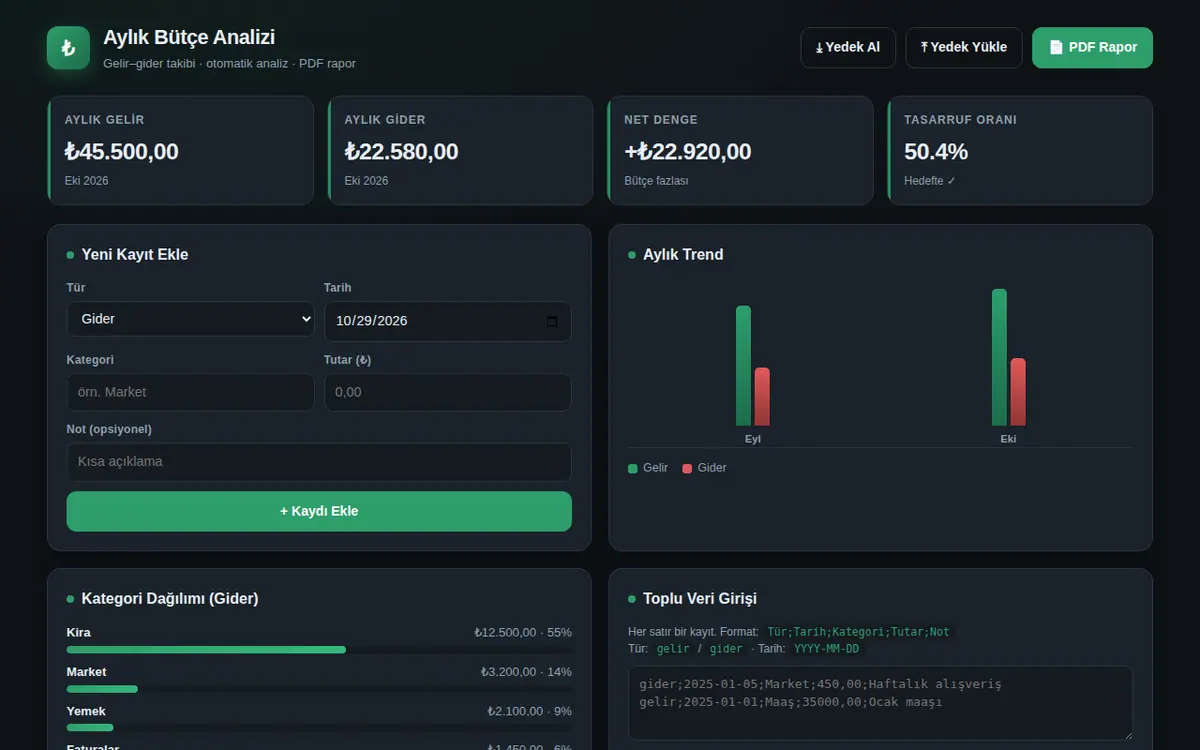
Task: Click the "Kategori Dağılımı (Gider)" heading
Action: click(170, 599)
